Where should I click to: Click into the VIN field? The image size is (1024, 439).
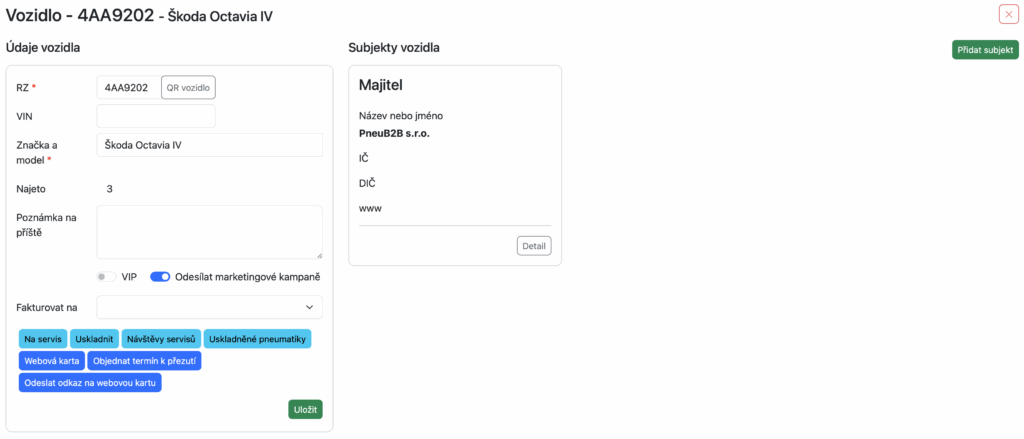pos(156,116)
